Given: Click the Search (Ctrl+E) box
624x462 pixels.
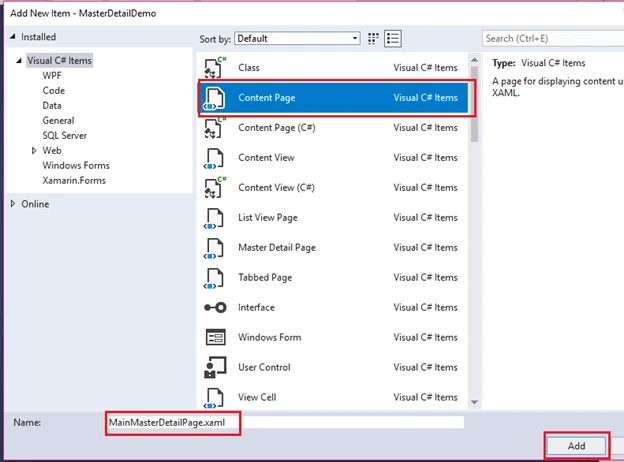Looking at the screenshot, I should tap(553, 39).
